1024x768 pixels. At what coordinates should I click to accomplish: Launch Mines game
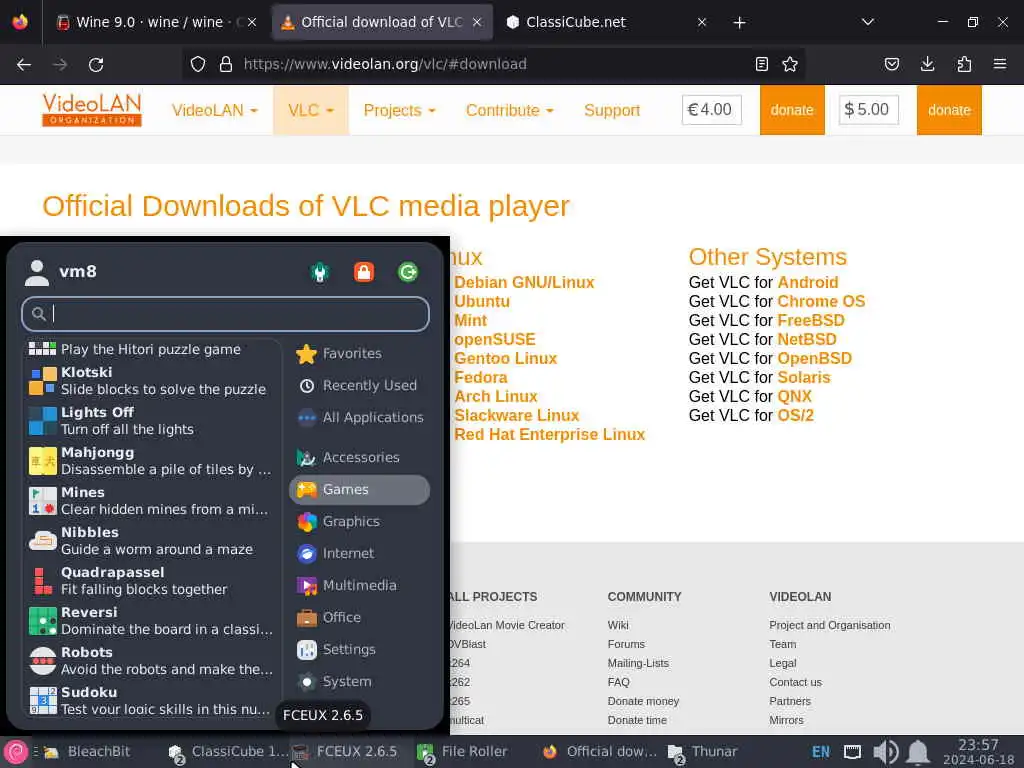click(x=152, y=501)
